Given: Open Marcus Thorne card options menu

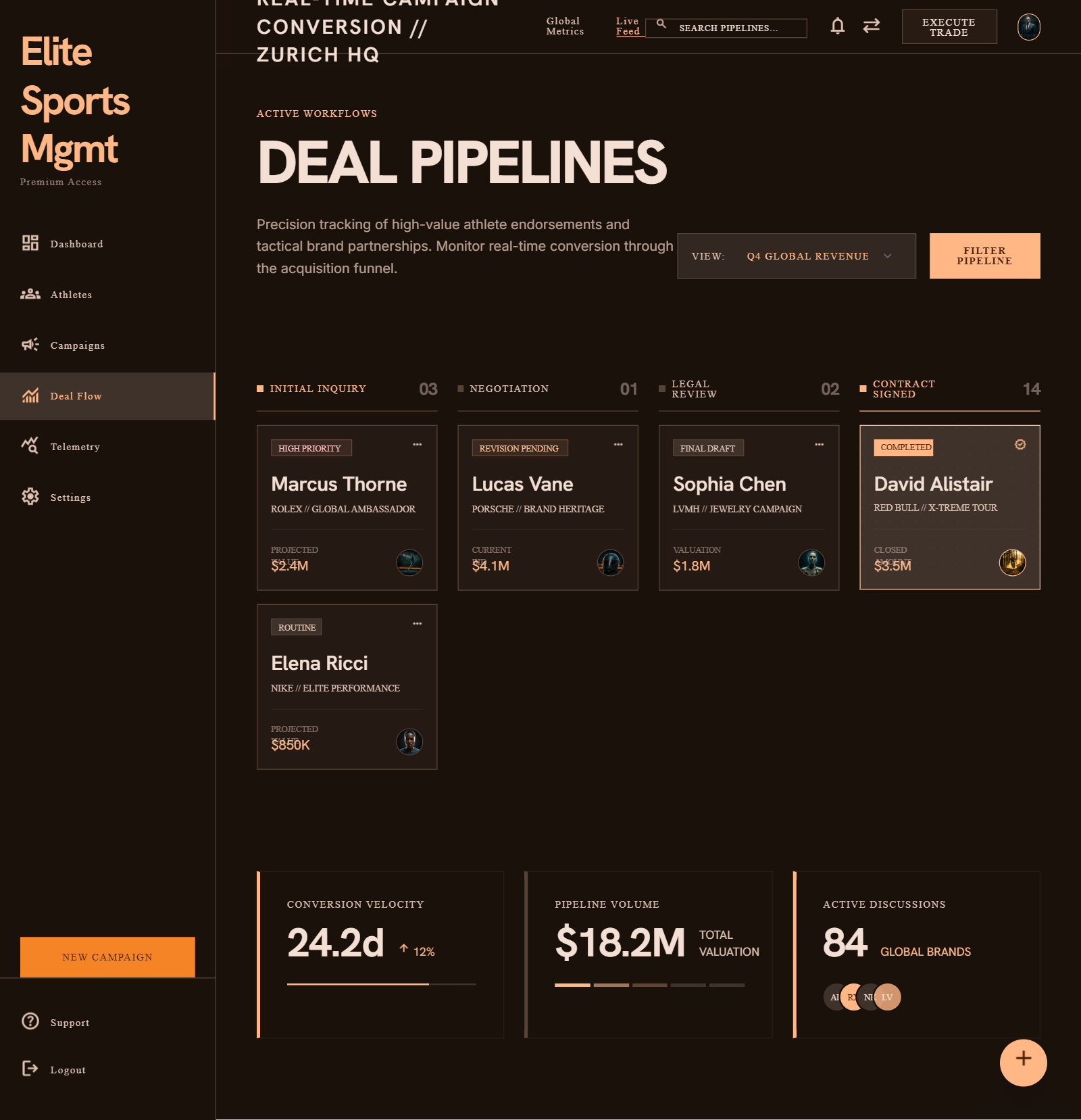Looking at the screenshot, I should pos(418,445).
